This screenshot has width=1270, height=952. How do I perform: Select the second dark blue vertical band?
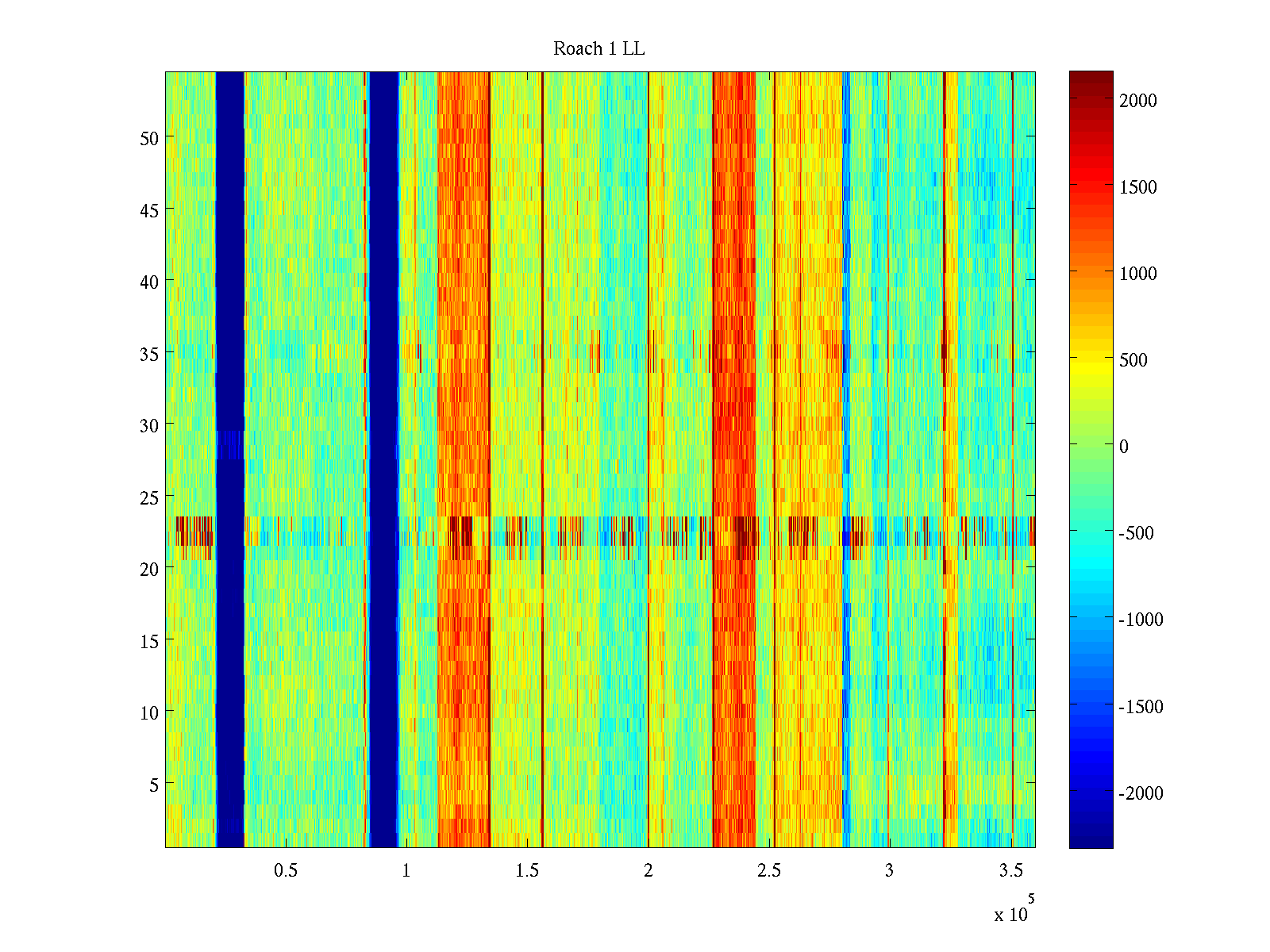click(383, 317)
